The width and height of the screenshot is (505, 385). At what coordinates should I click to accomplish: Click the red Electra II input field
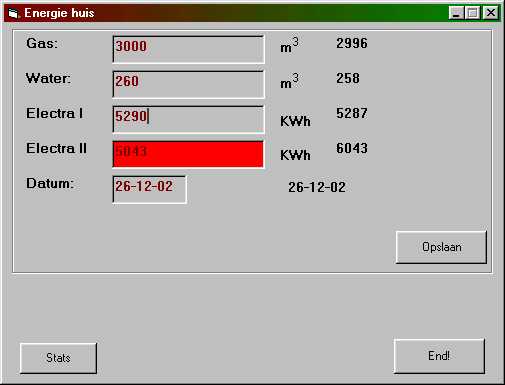[x=189, y=154]
